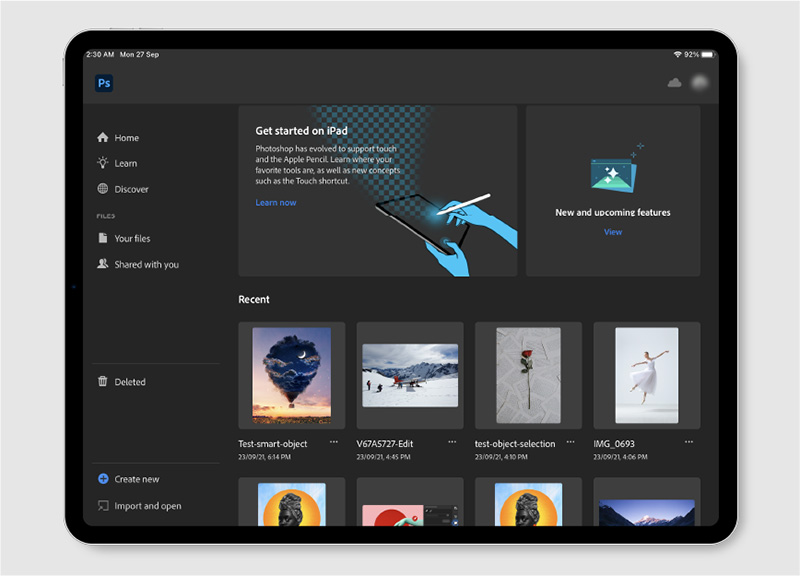Click the IMG_0693 file name
This screenshot has width=800, height=576.
(614, 444)
